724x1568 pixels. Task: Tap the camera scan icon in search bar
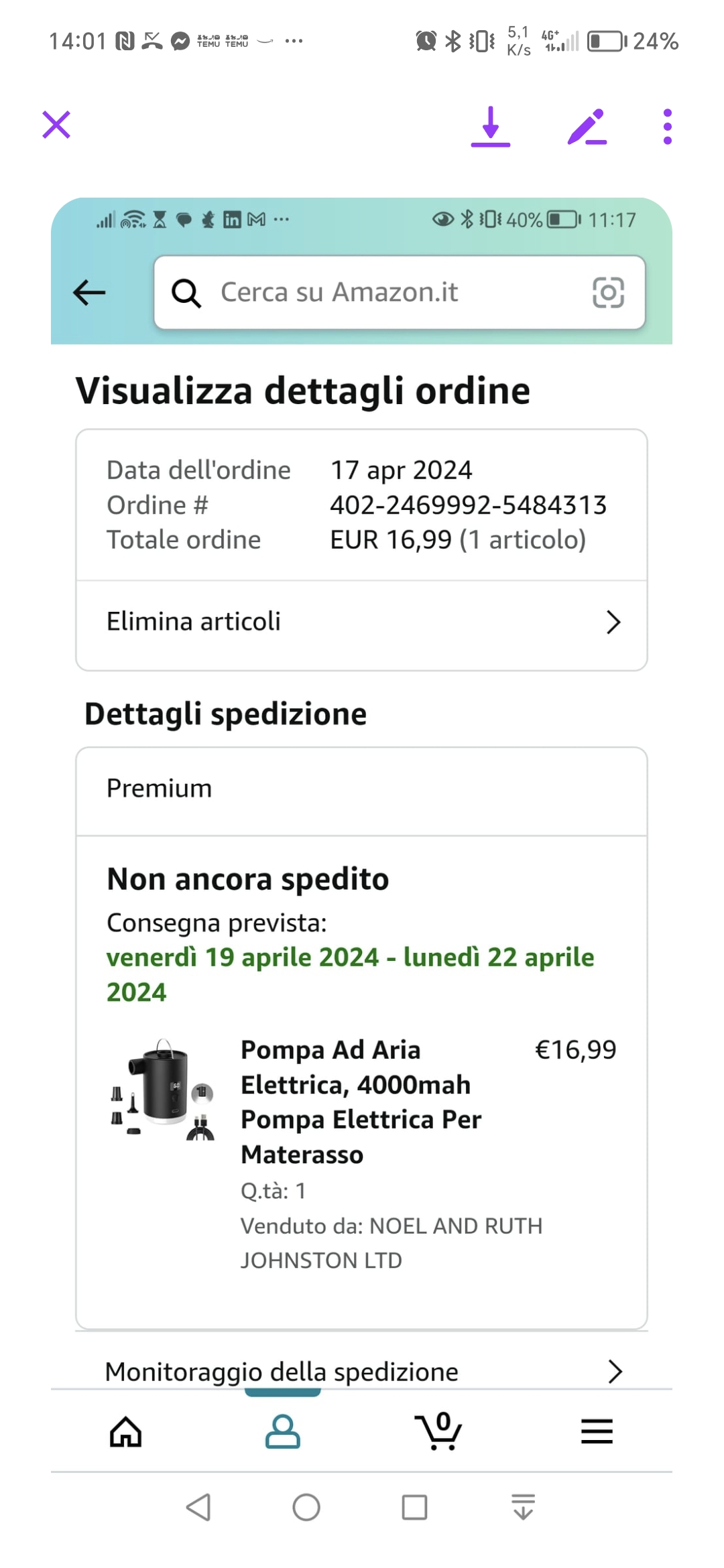[x=608, y=292]
